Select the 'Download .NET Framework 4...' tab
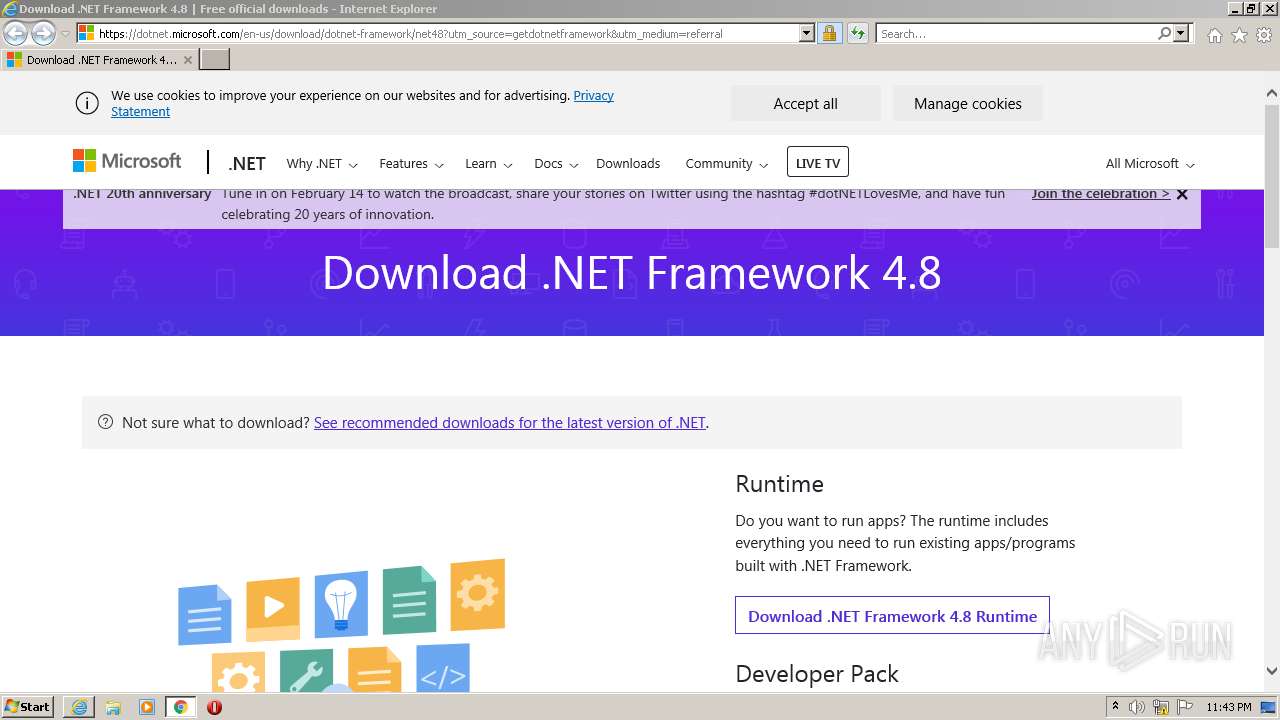Image resolution: width=1280 pixels, height=720 pixels. point(100,60)
